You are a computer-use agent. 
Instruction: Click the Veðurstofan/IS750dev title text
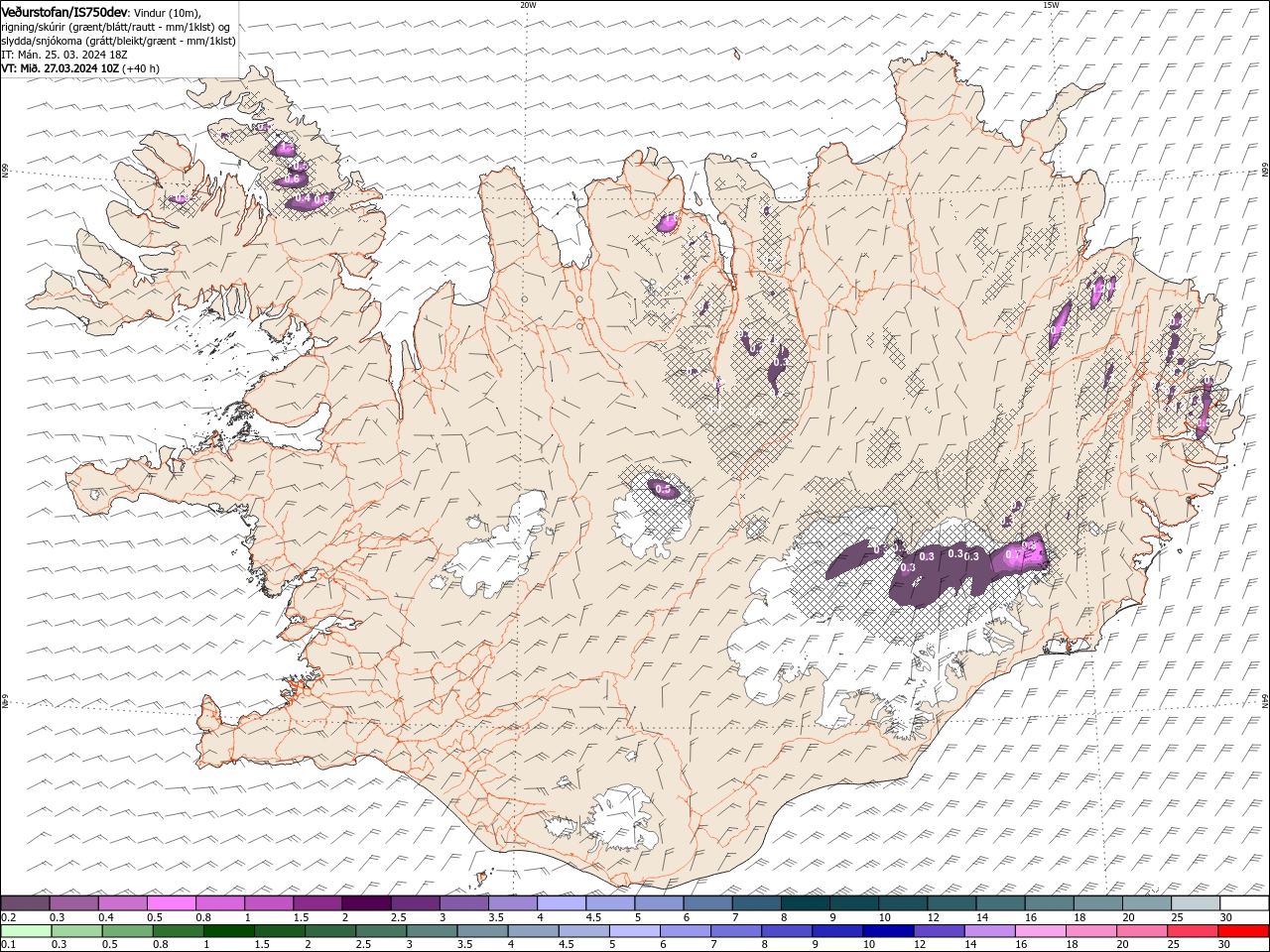[x=64, y=12]
